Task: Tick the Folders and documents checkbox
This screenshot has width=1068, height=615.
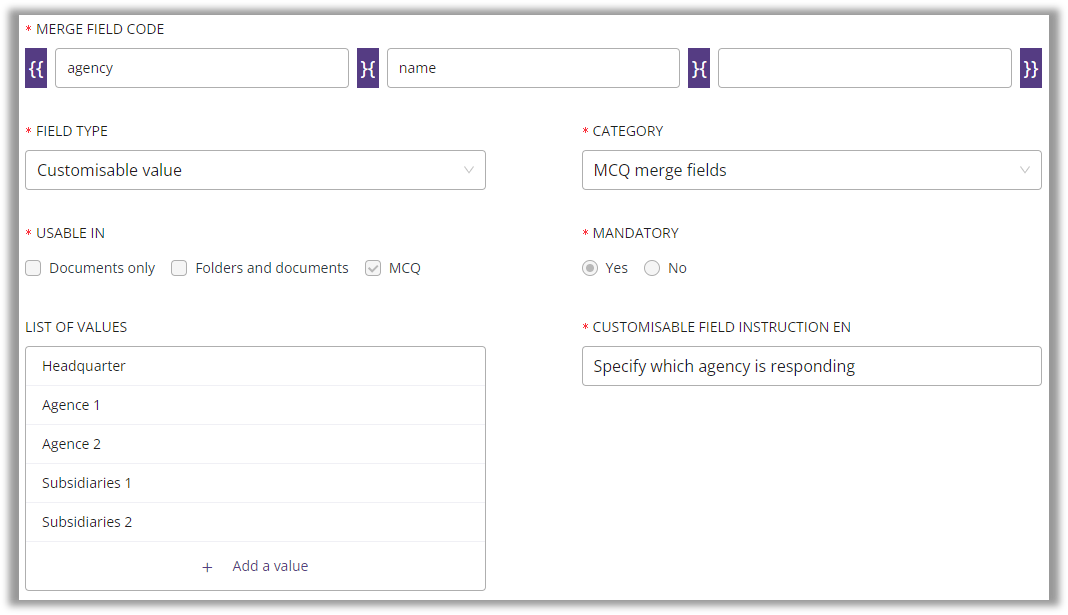Action: coord(179,268)
